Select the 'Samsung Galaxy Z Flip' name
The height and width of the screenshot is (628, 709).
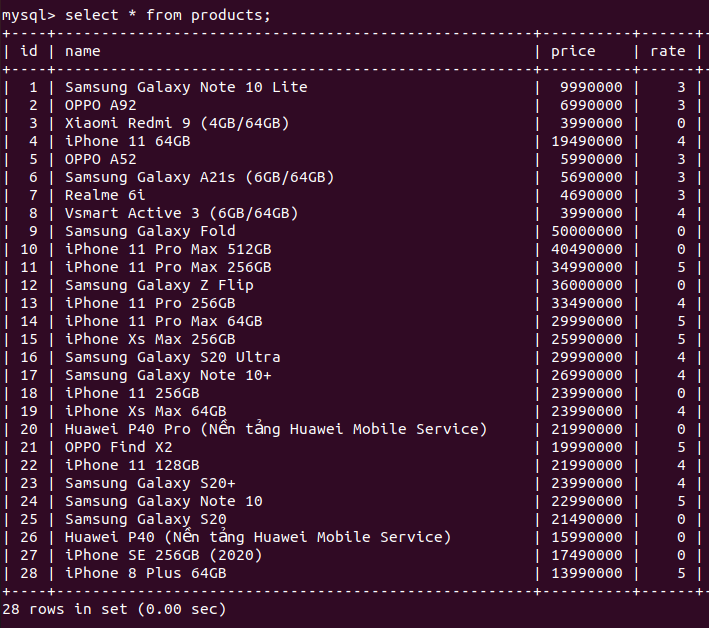(x=159, y=285)
